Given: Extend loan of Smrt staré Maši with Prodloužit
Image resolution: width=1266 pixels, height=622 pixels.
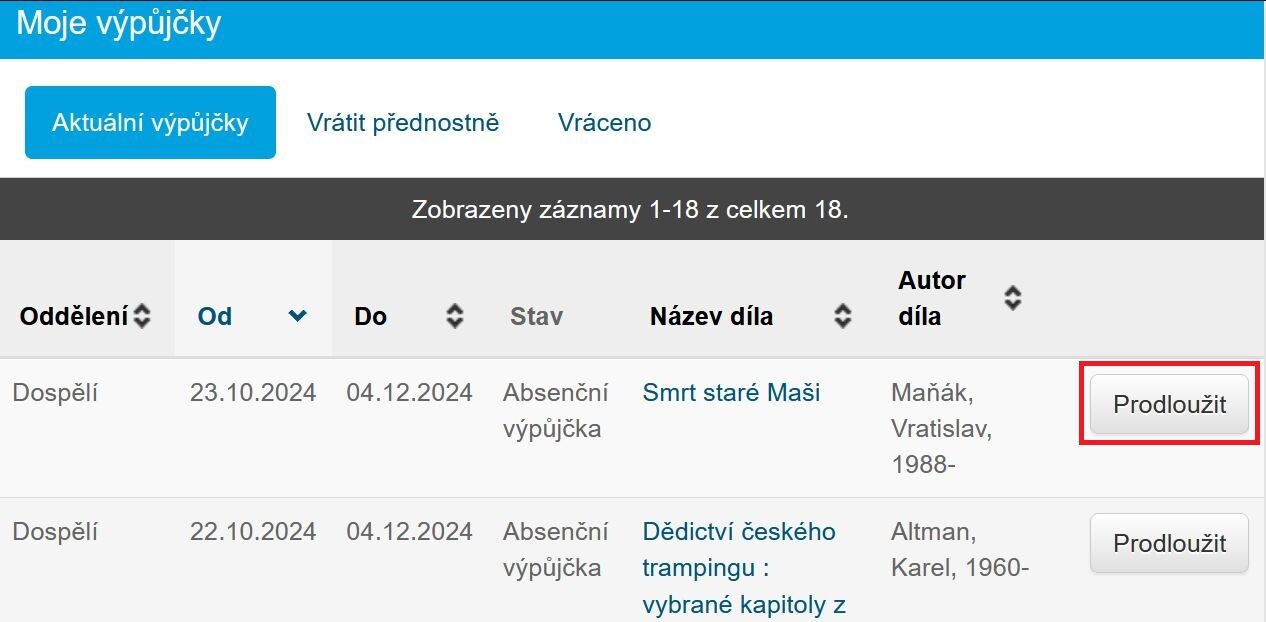Looking at the screenshot, I should coord(1169,404).
